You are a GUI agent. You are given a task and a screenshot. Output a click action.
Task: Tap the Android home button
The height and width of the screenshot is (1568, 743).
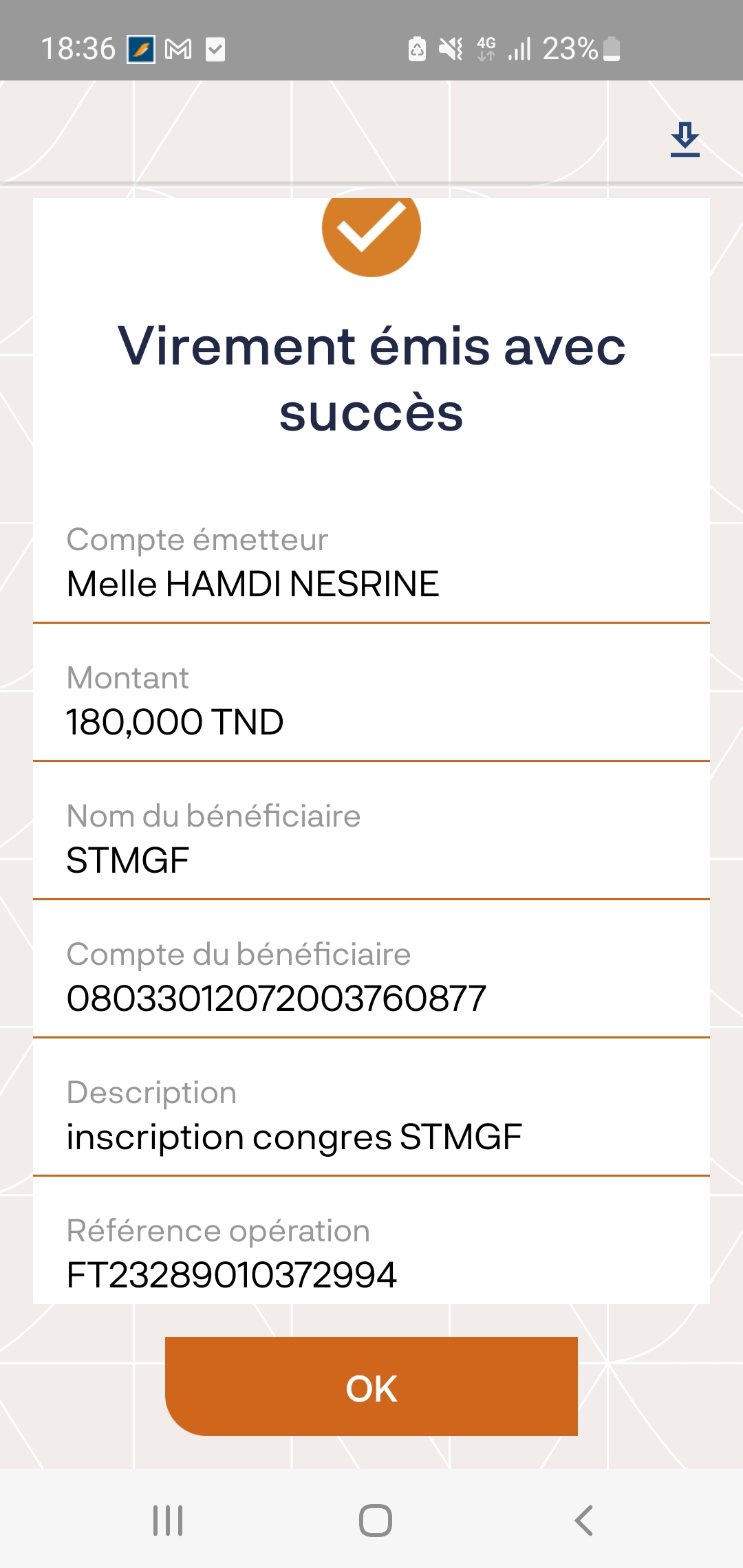[376, 1521]
